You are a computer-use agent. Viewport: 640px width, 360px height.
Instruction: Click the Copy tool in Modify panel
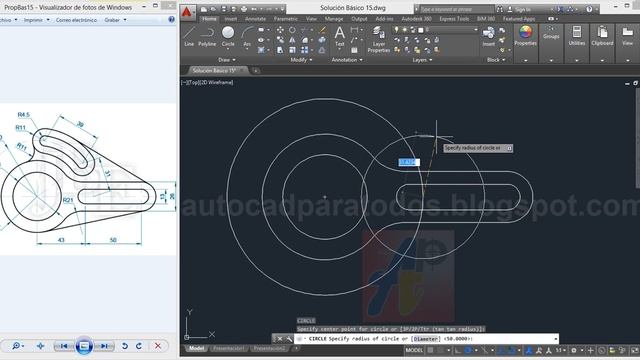pos(280,40)
